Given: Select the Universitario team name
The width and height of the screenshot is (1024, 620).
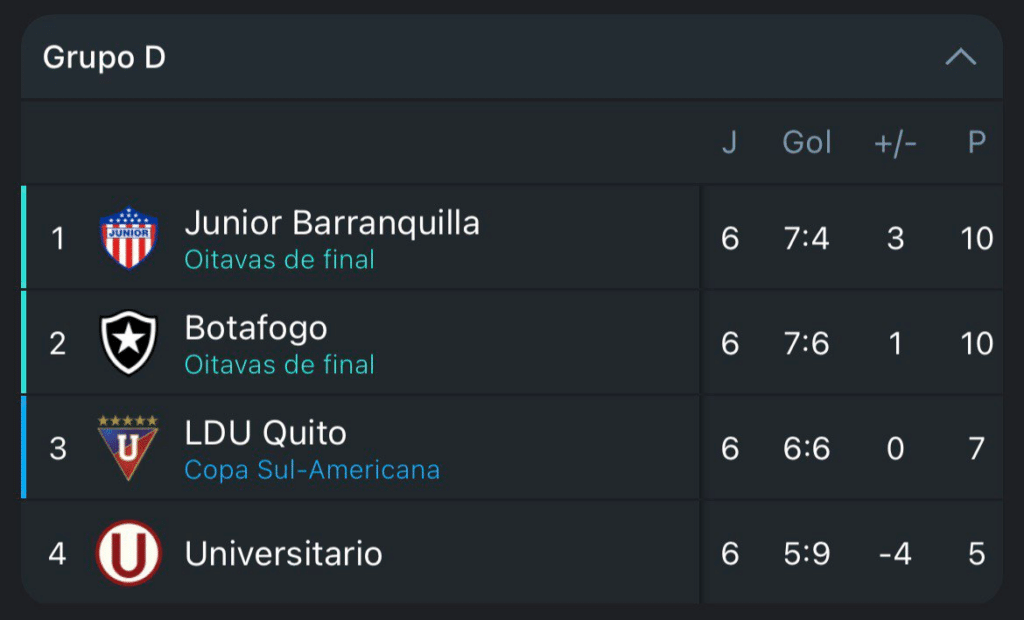Looking at the screenshot, I should 283,553.
